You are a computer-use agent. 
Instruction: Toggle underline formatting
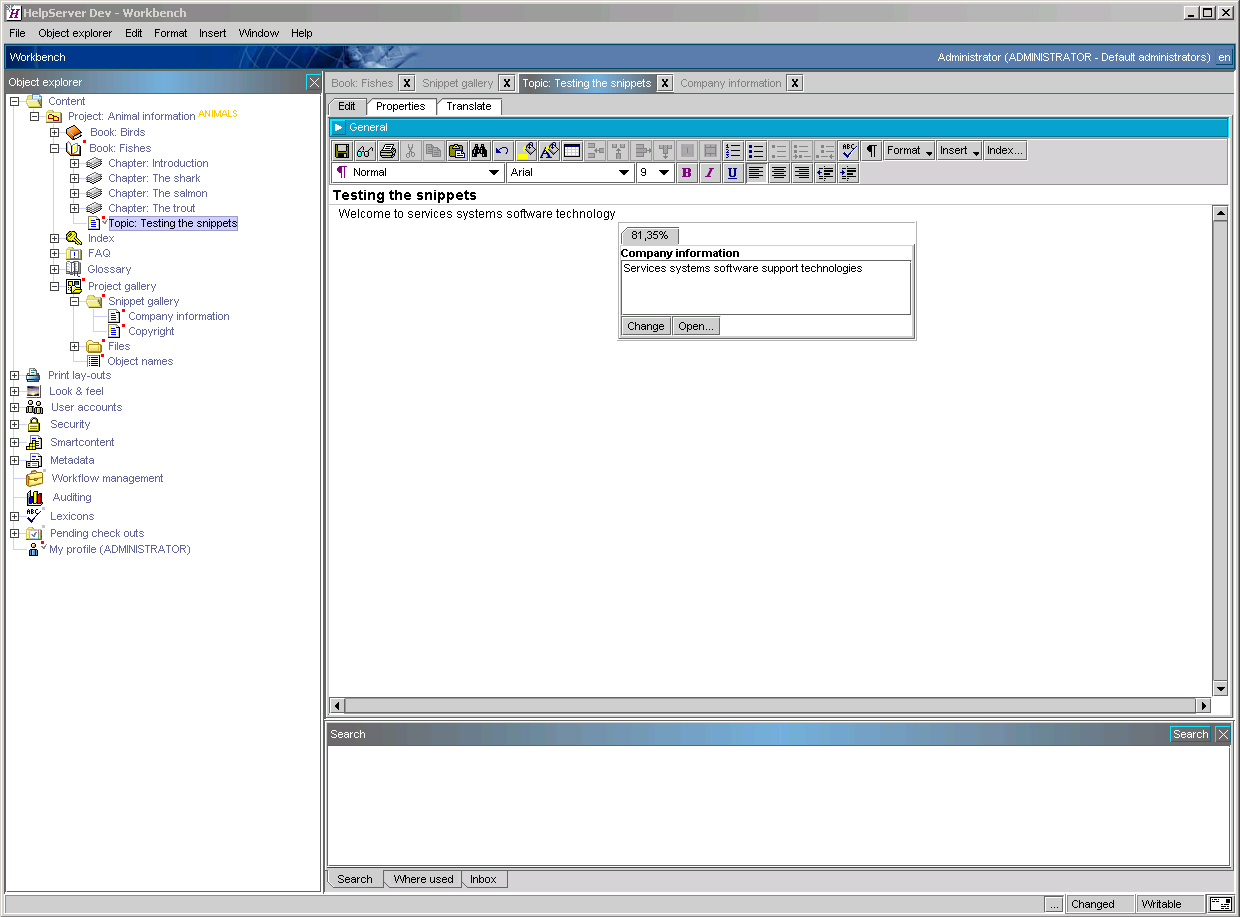tap(732, 173)
